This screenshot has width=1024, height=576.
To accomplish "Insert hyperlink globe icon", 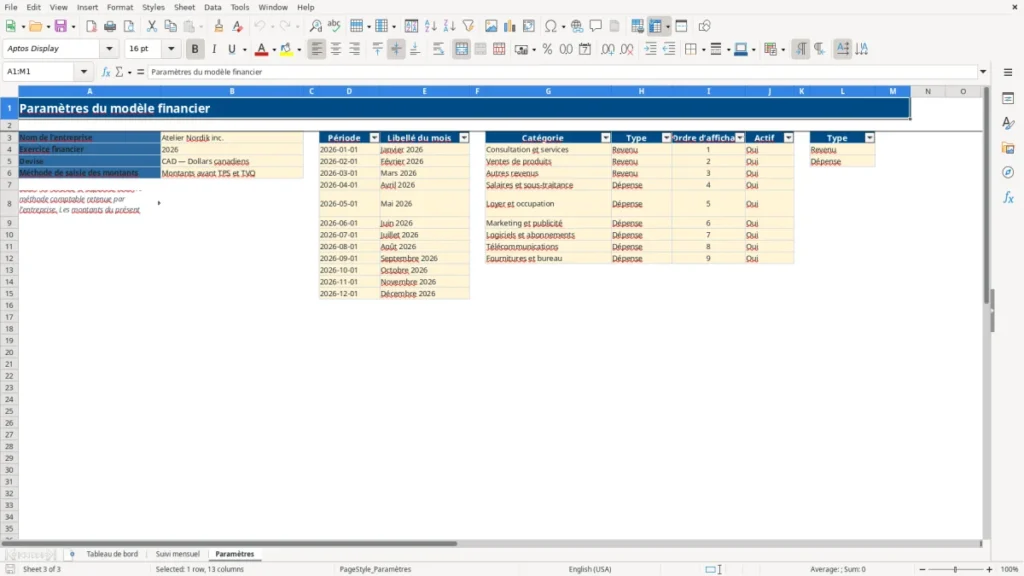I will 577,26.
